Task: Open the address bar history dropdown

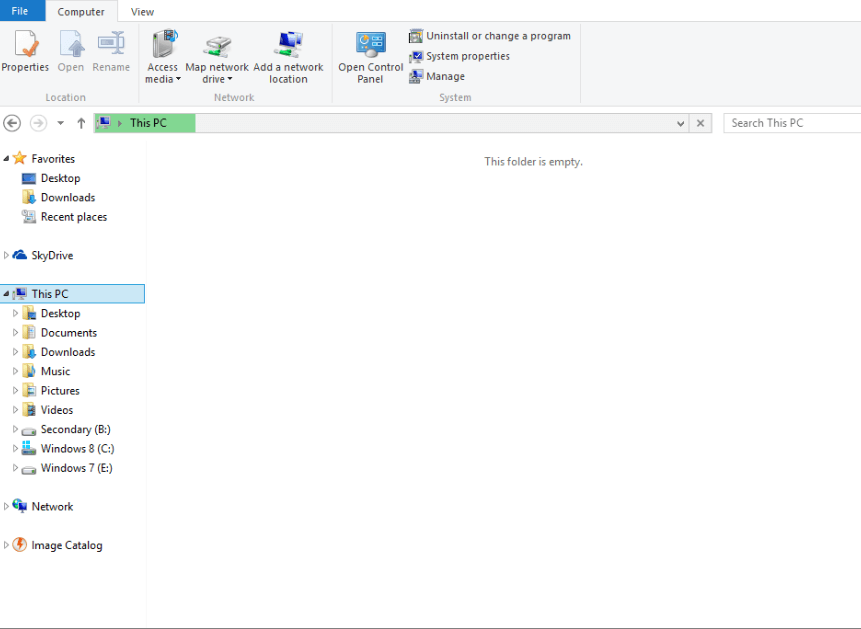Action: click(x=680, y=123)
